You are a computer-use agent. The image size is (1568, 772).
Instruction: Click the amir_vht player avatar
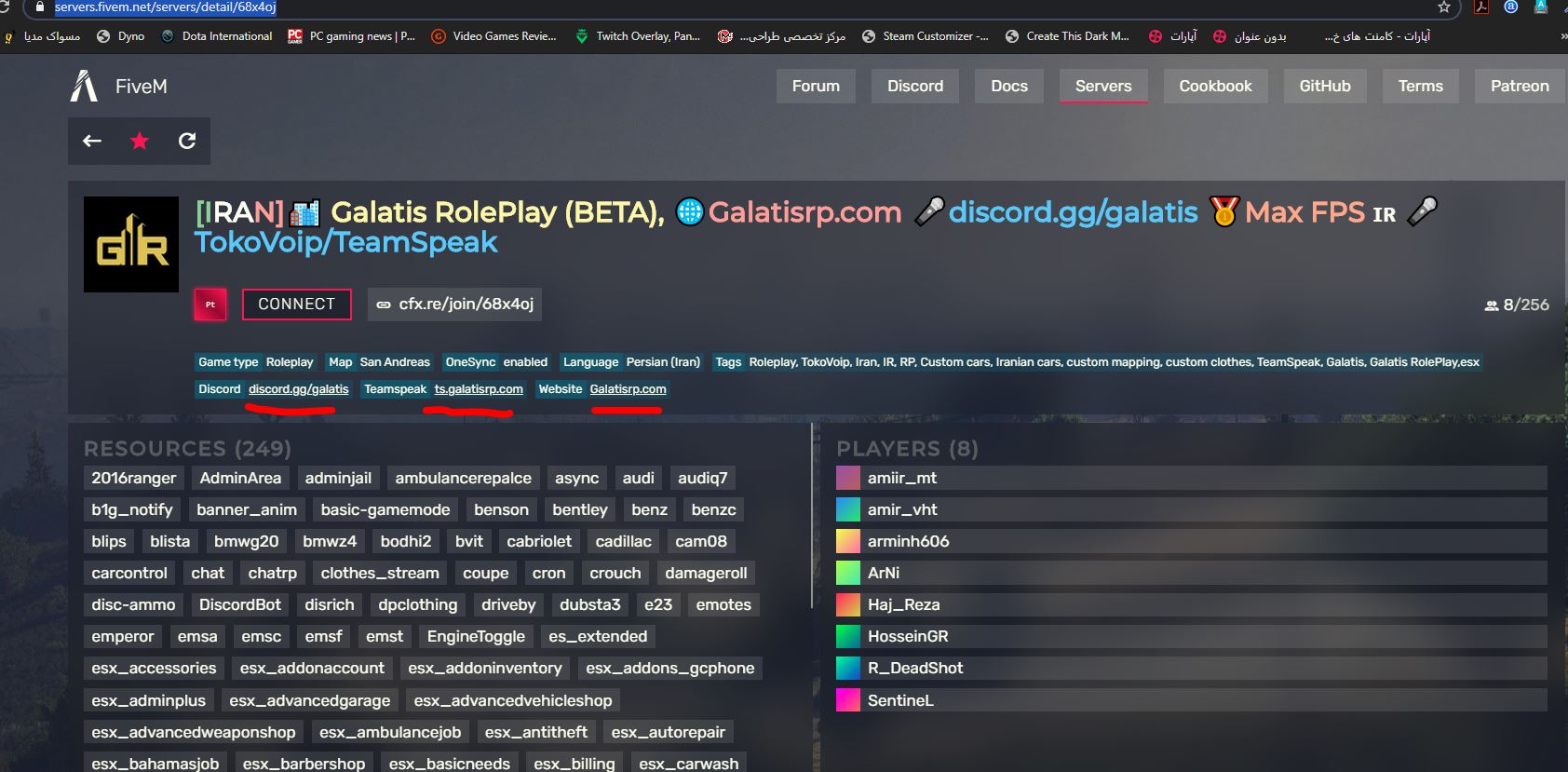[x=848, y=509]
